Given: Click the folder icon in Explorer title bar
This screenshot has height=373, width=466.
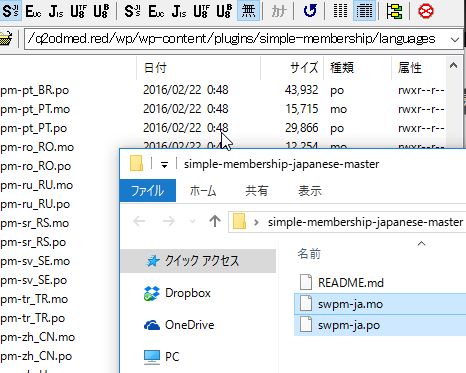Looking at the screenshot, I should (x=136, y=164).
